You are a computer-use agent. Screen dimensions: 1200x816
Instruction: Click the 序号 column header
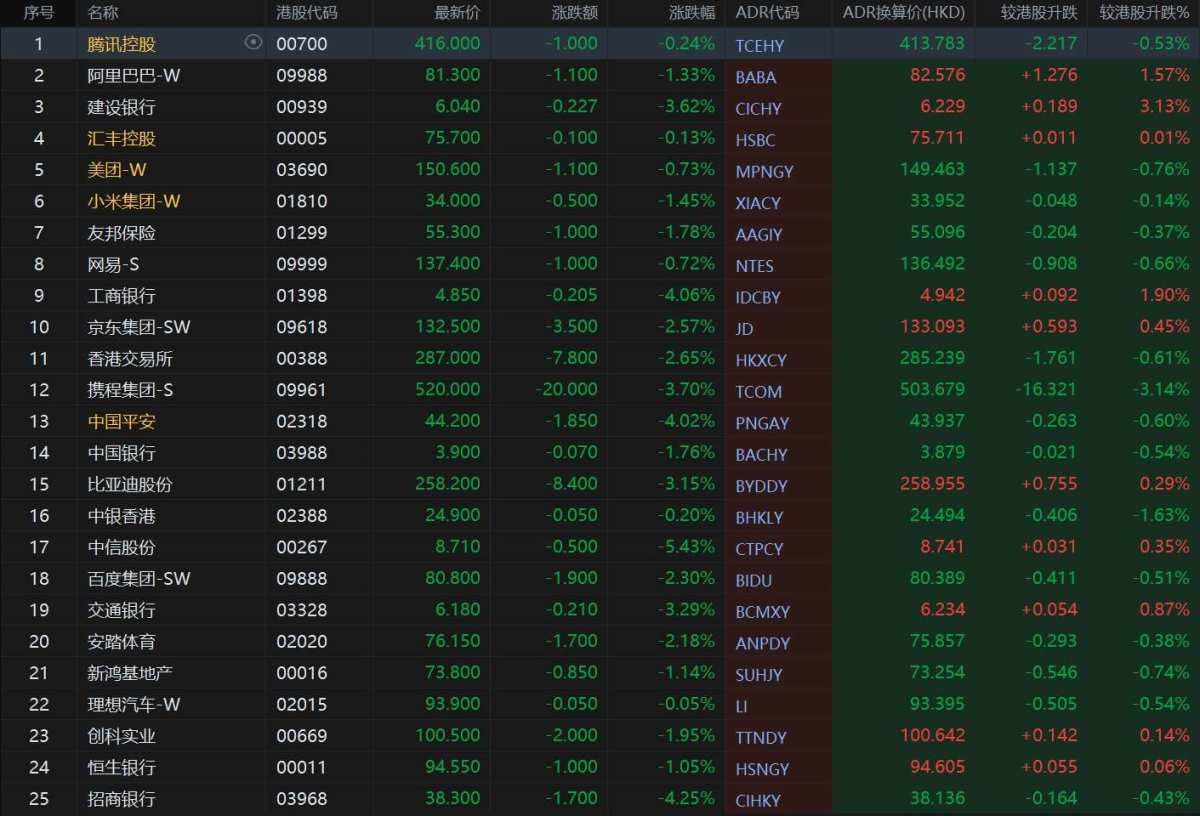click(38, 13)
